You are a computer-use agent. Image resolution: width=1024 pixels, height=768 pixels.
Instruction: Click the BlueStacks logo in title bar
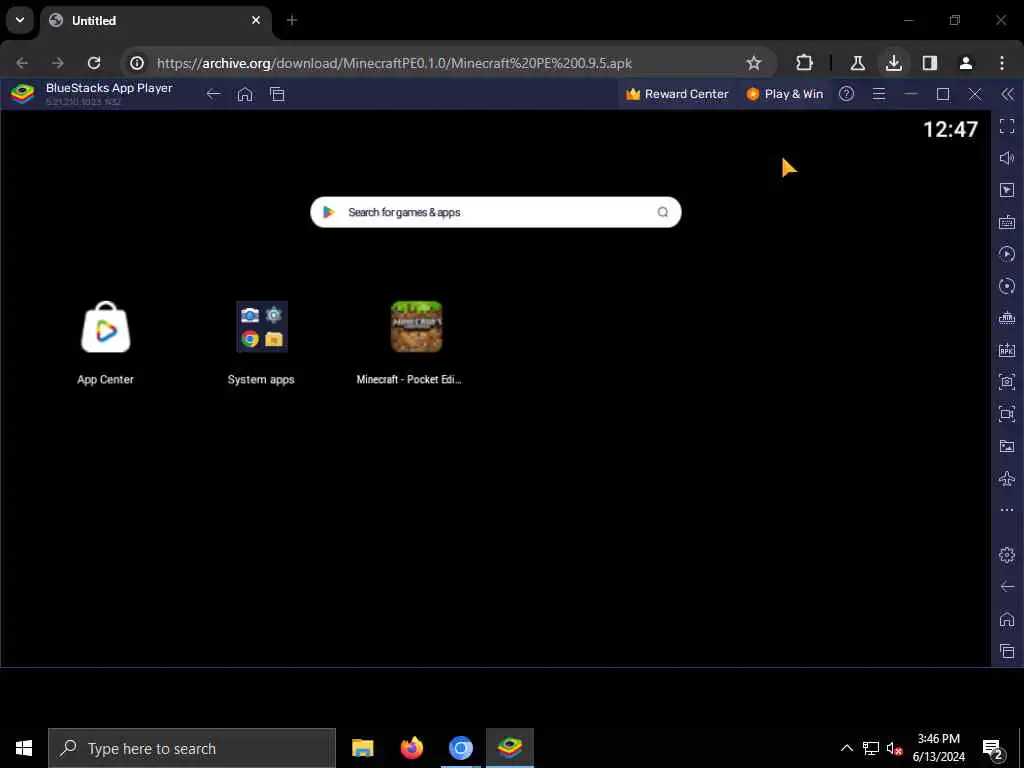(22, 94)
